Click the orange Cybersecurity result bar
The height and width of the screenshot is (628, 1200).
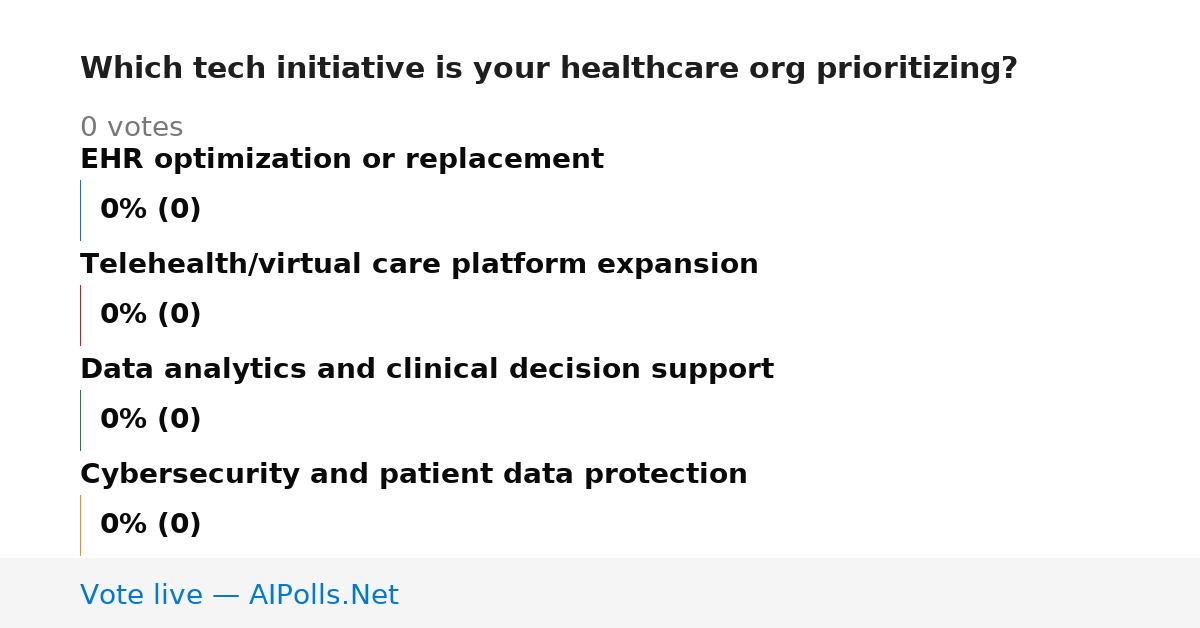[80, 525]
